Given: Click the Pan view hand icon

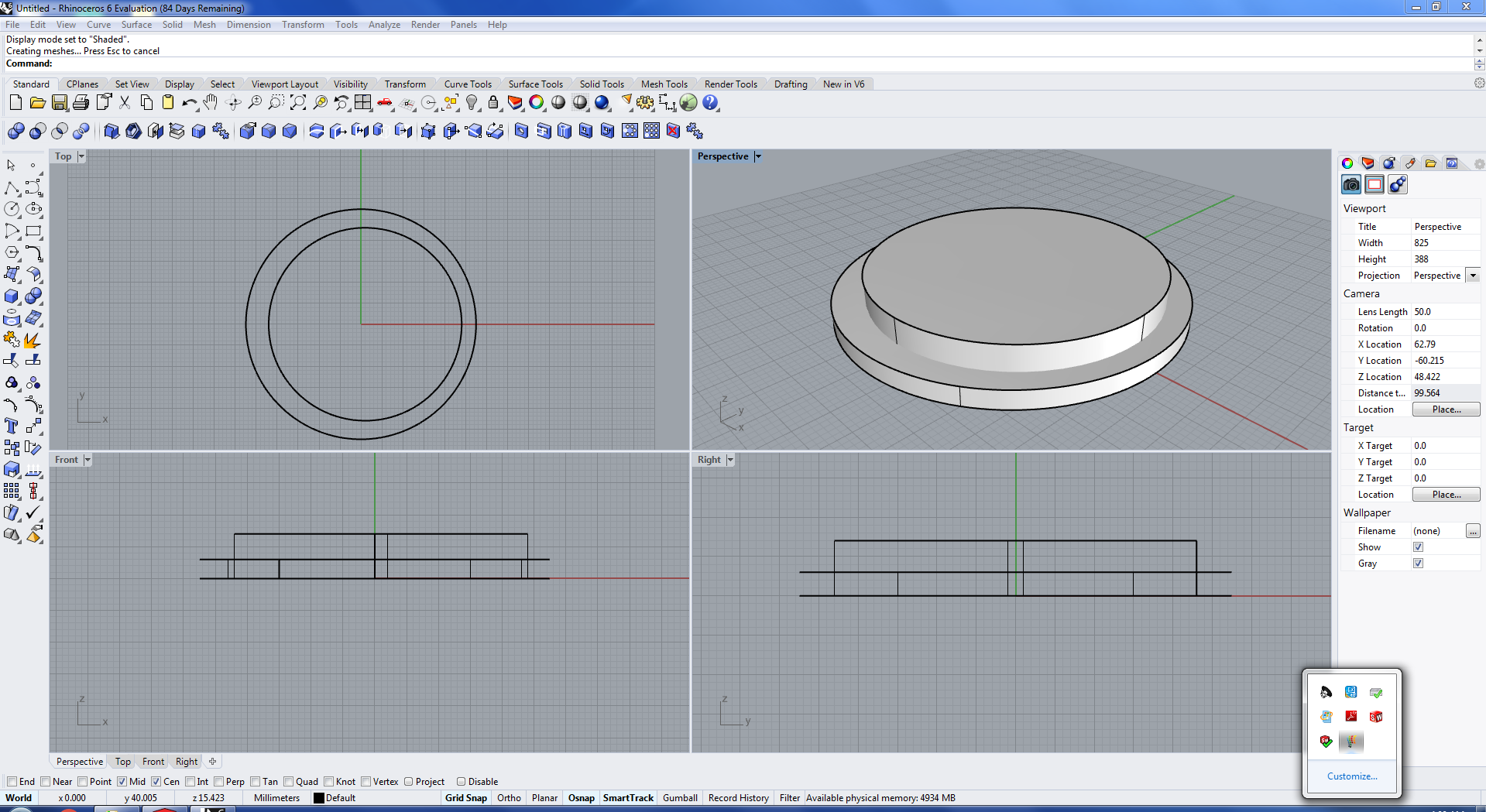Looking at the screenshot, I should point(211,102).
